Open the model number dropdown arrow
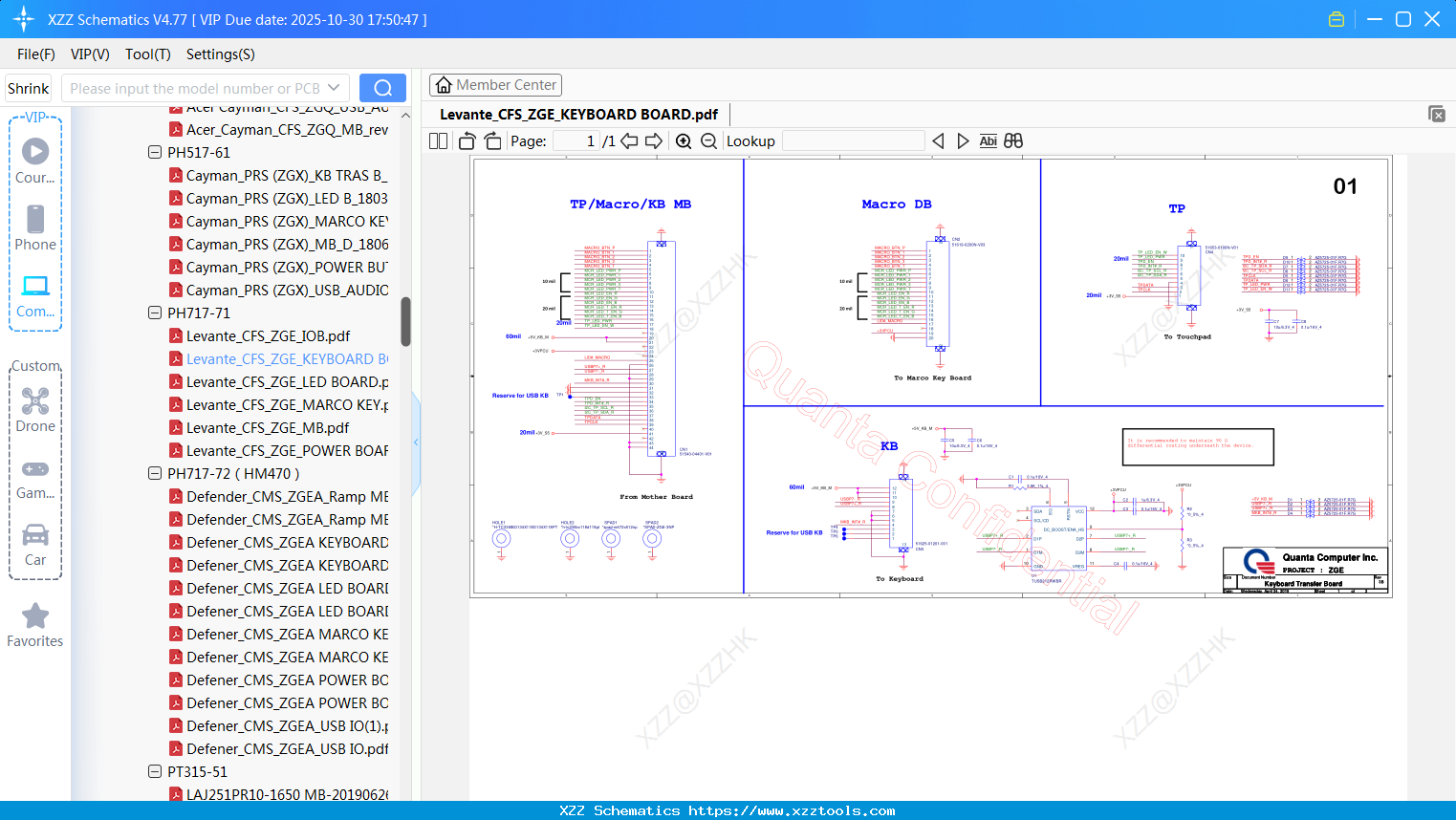Screen dimensions: 1456x820 (x=334, y=88)
